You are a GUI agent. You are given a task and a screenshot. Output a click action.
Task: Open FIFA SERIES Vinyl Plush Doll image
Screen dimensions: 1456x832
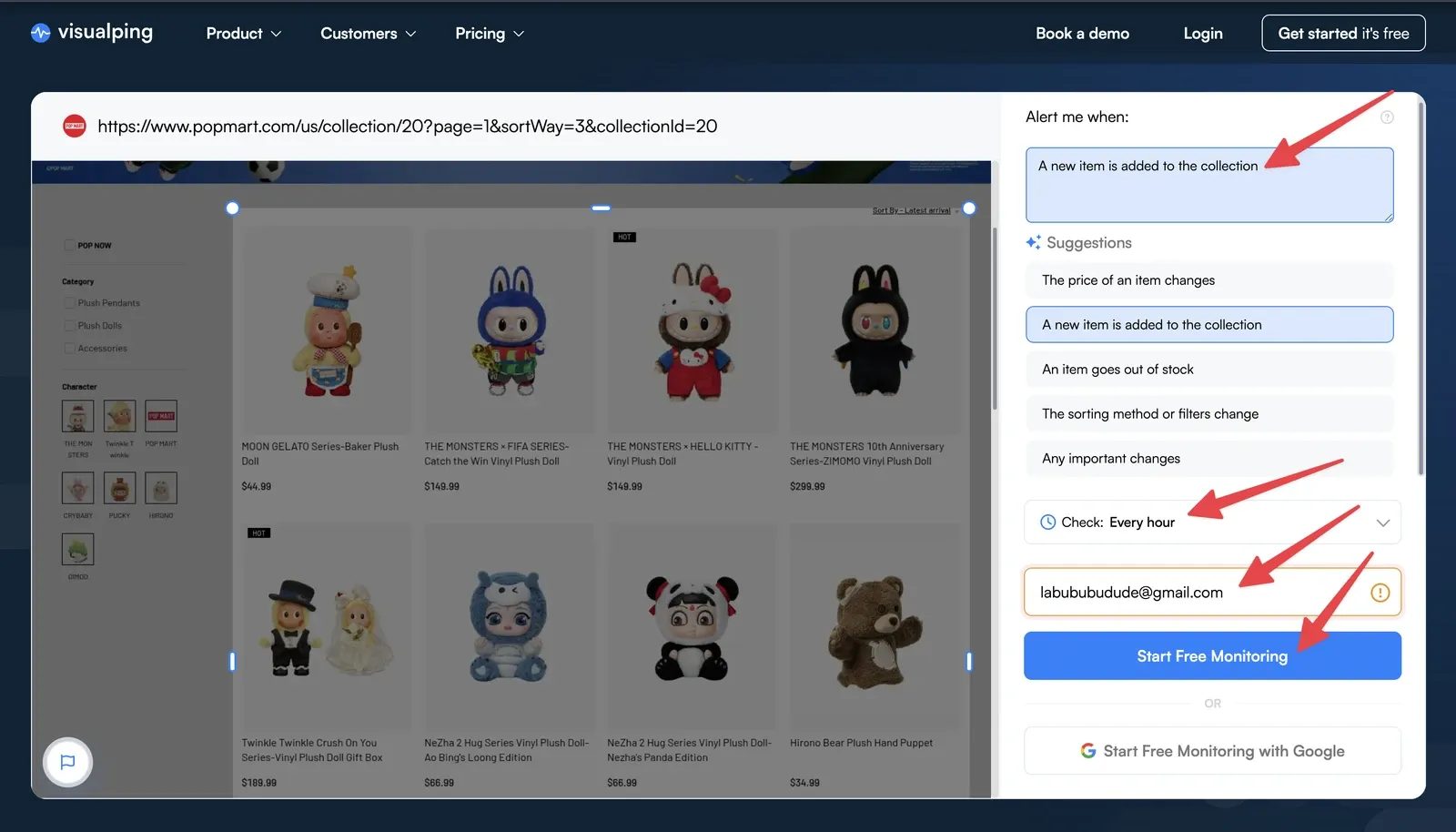(509, 330)
